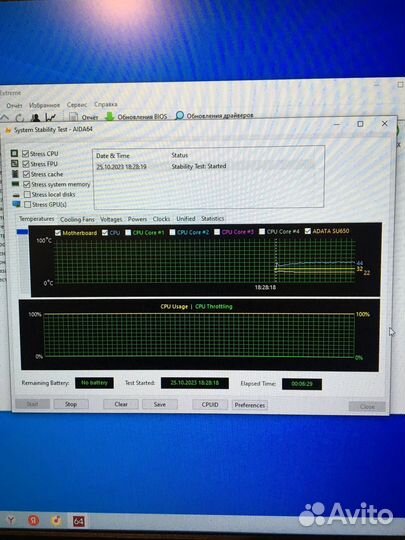This screenshot has width=405, height=540.
Task: Click the FPU icon beside Stress FPU
Action: pyautogui.click(x=14, y=164)
